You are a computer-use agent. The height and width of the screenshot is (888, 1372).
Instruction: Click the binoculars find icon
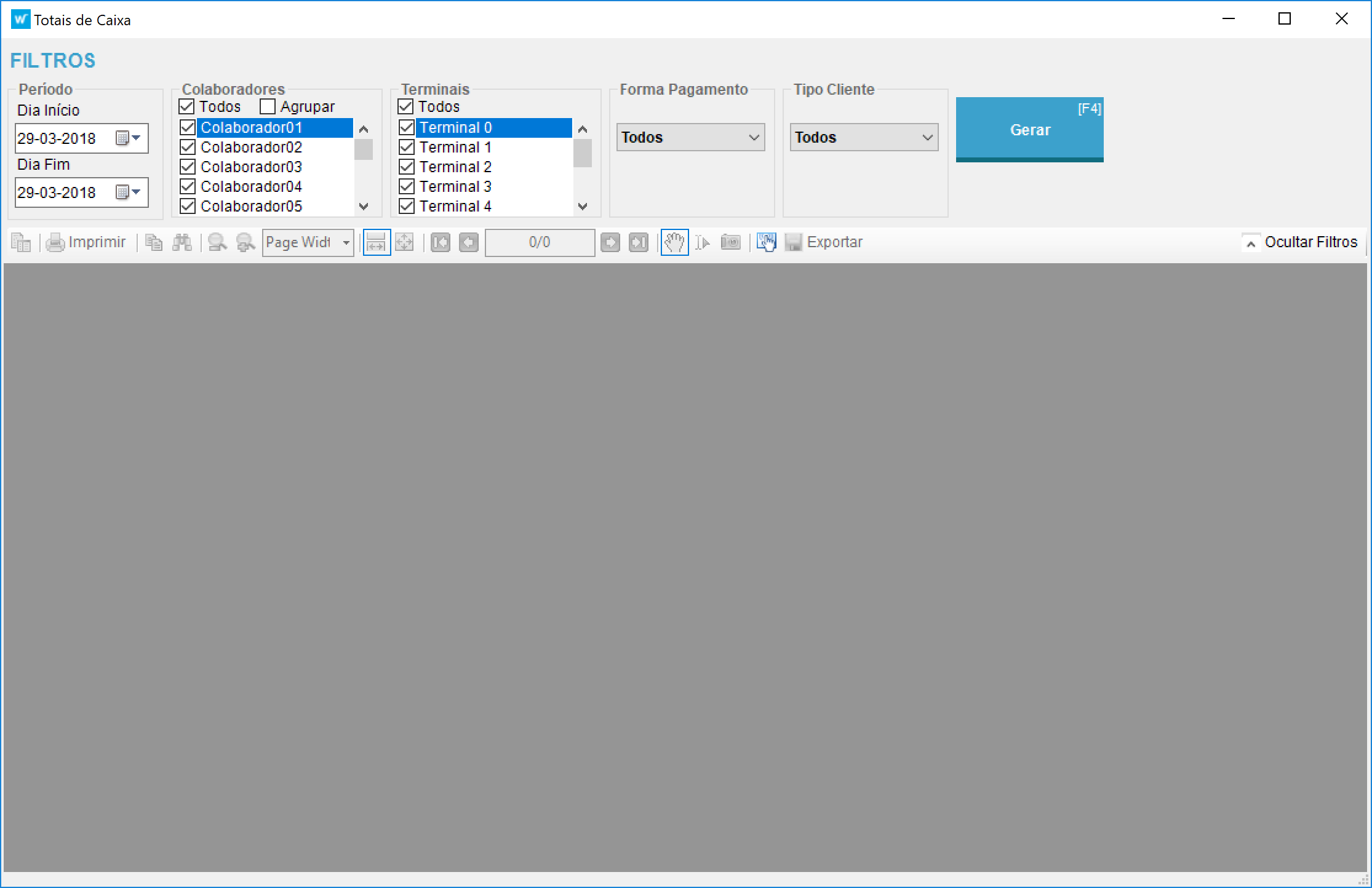(x=182, y=242)
